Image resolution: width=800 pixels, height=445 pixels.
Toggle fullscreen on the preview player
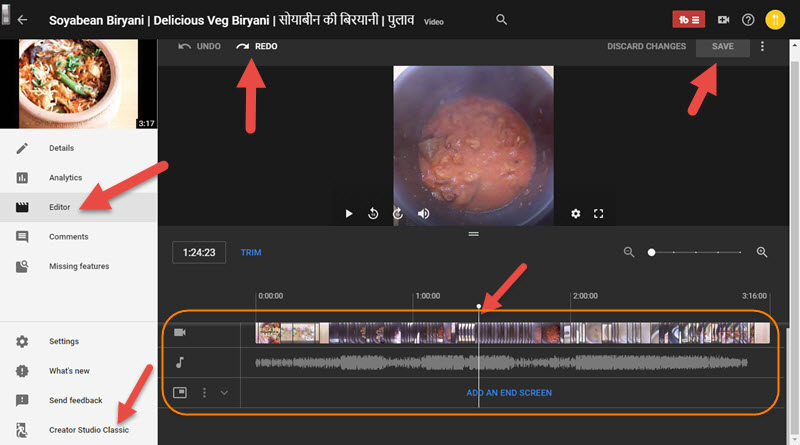click(598, 214)
